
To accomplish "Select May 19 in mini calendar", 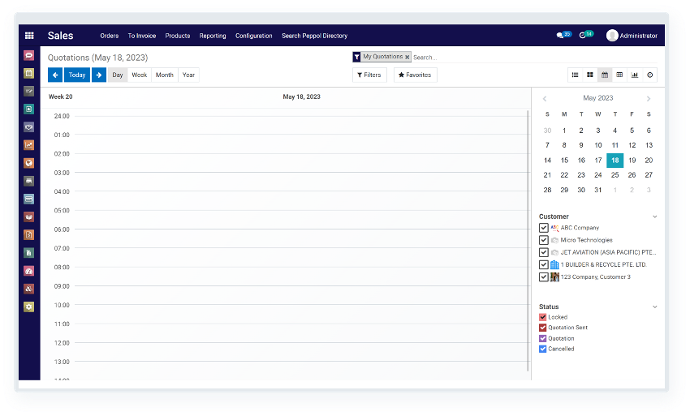I will [632, 160].
